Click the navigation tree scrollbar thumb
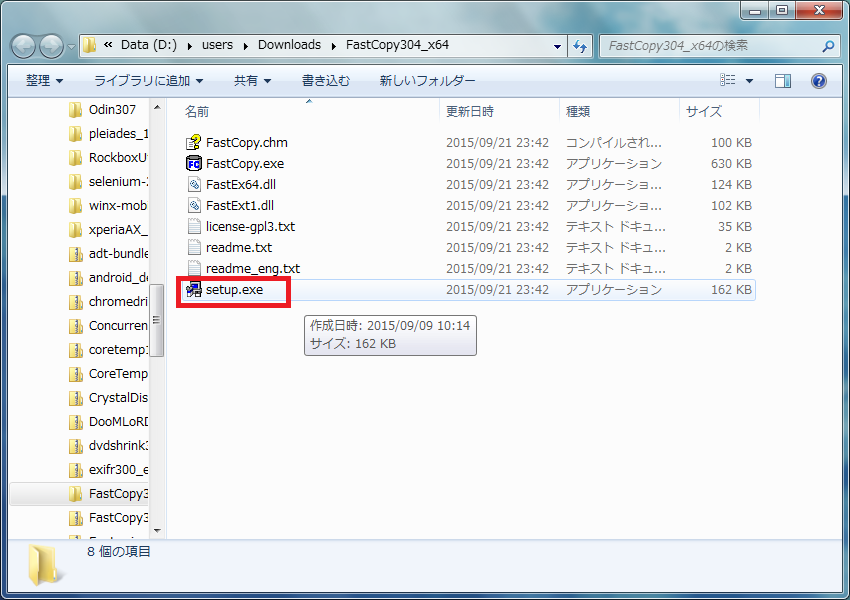 tap(157, 320)
